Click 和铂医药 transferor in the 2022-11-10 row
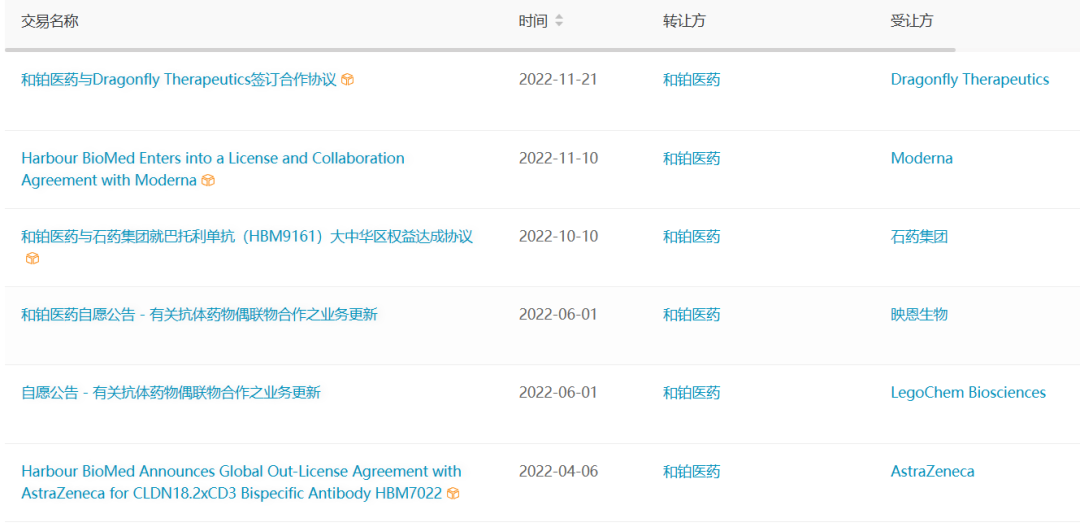The image size is (1080, 527). coord(692,158)
